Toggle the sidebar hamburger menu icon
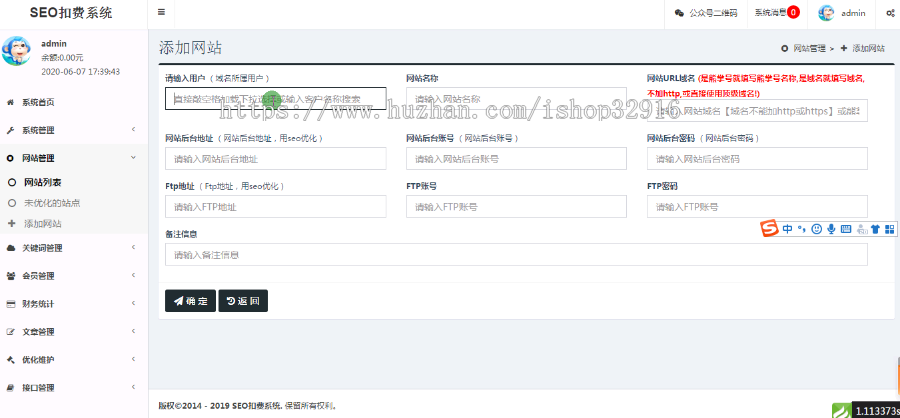900x418 pixels. 161,12
